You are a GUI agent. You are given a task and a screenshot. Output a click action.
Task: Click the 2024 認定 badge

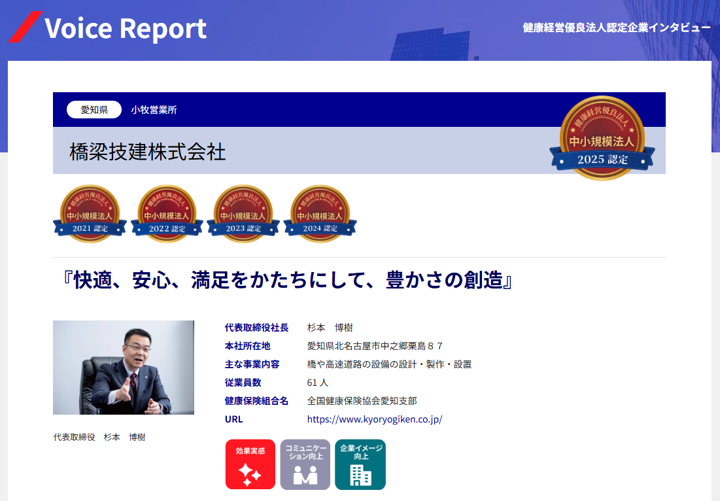point(319,213)
